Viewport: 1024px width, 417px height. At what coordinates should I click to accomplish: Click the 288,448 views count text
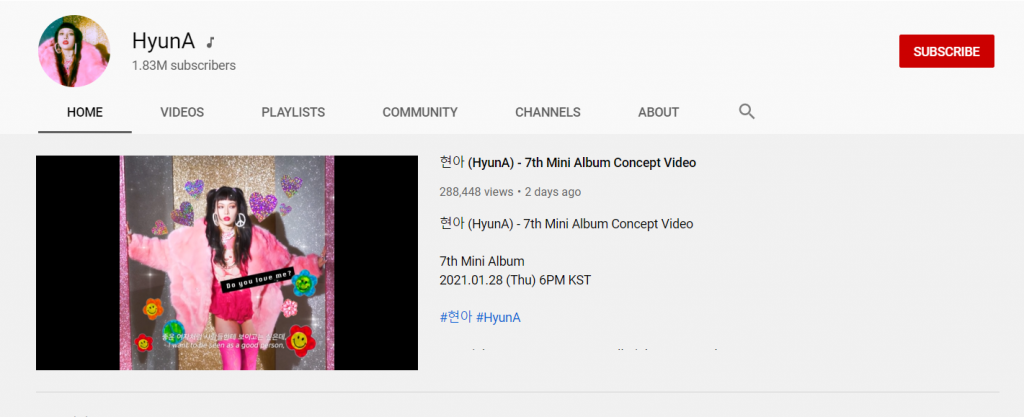[476, 192]
